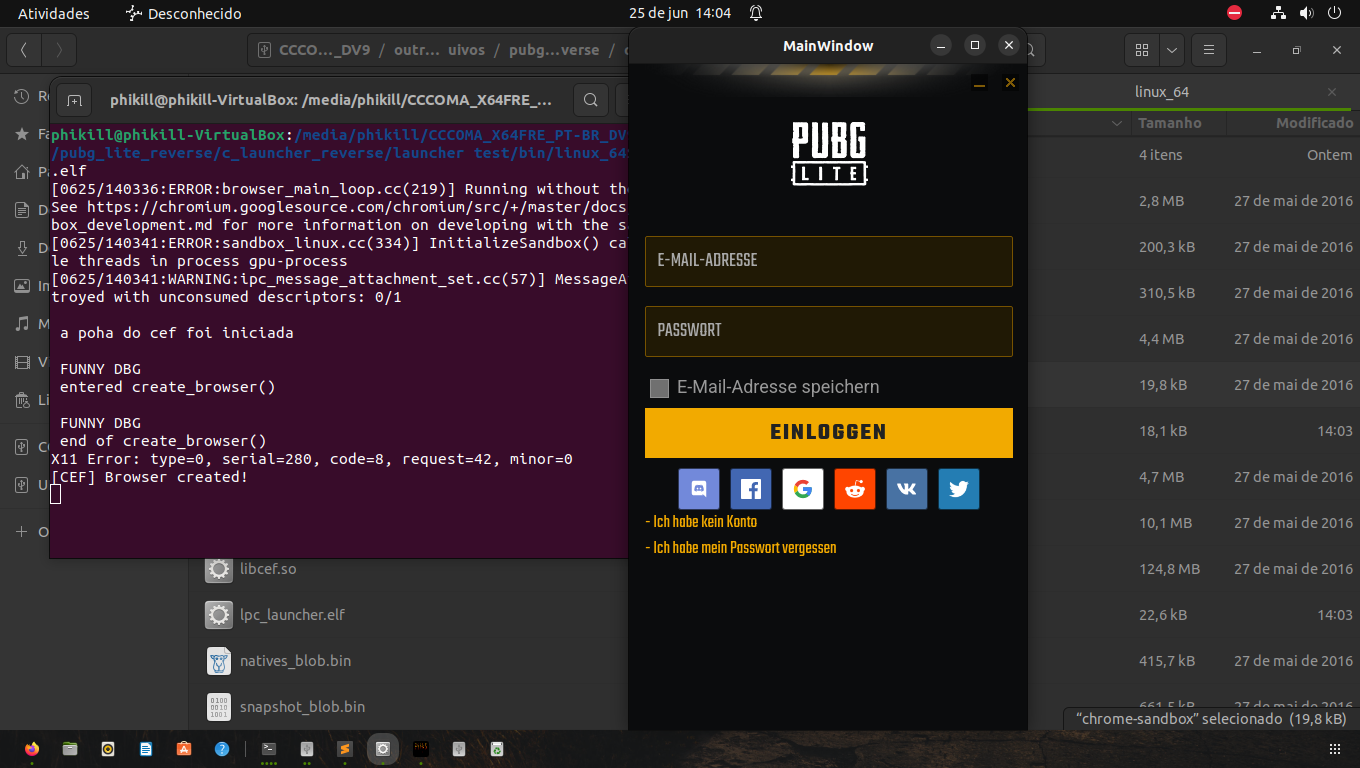Focus the E-MAIL-ADRESSE input field
This screenshot has height=768, width=1360.
click(x=829, y=261)
